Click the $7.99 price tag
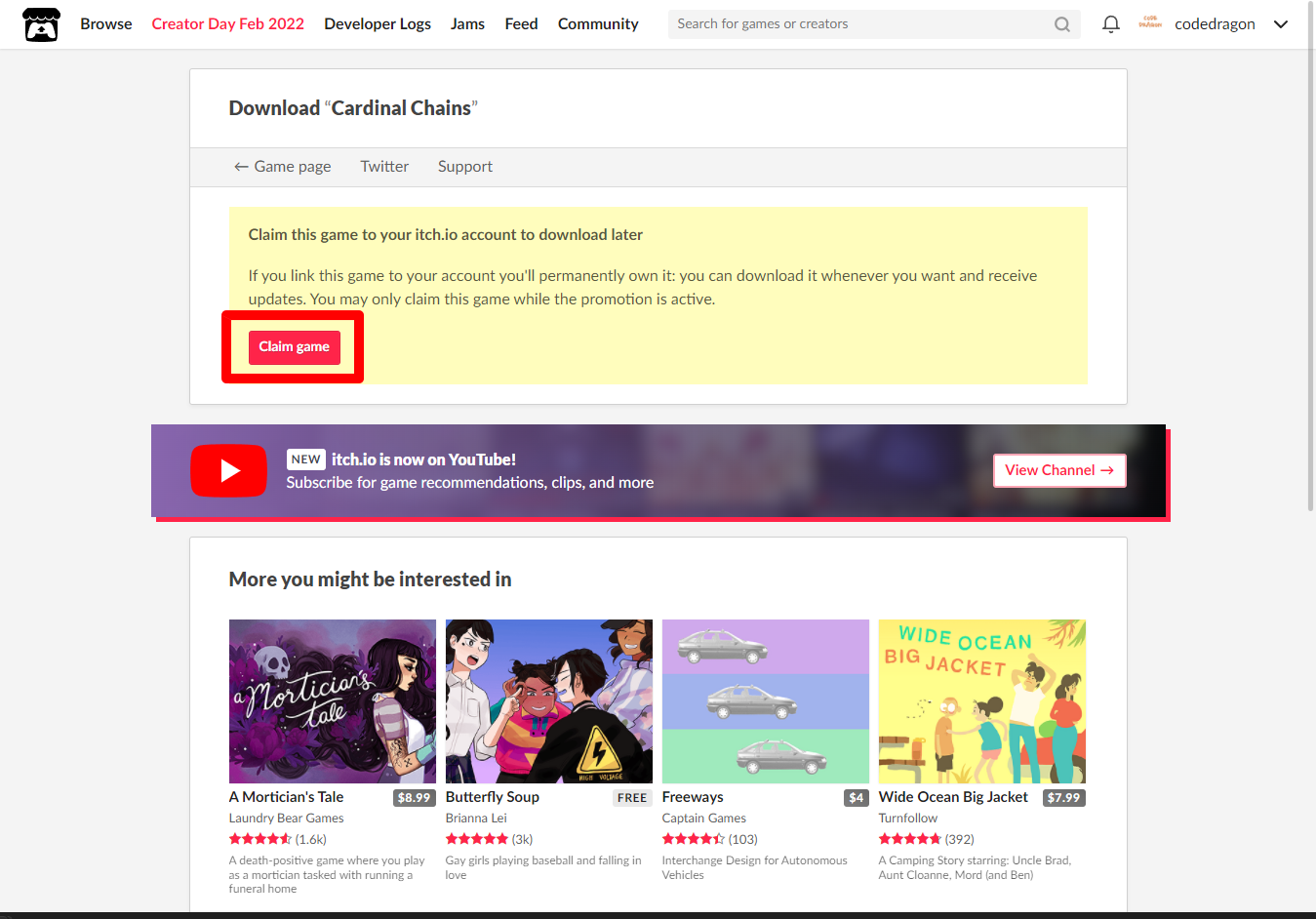1316x919 pixels. 1063,798
